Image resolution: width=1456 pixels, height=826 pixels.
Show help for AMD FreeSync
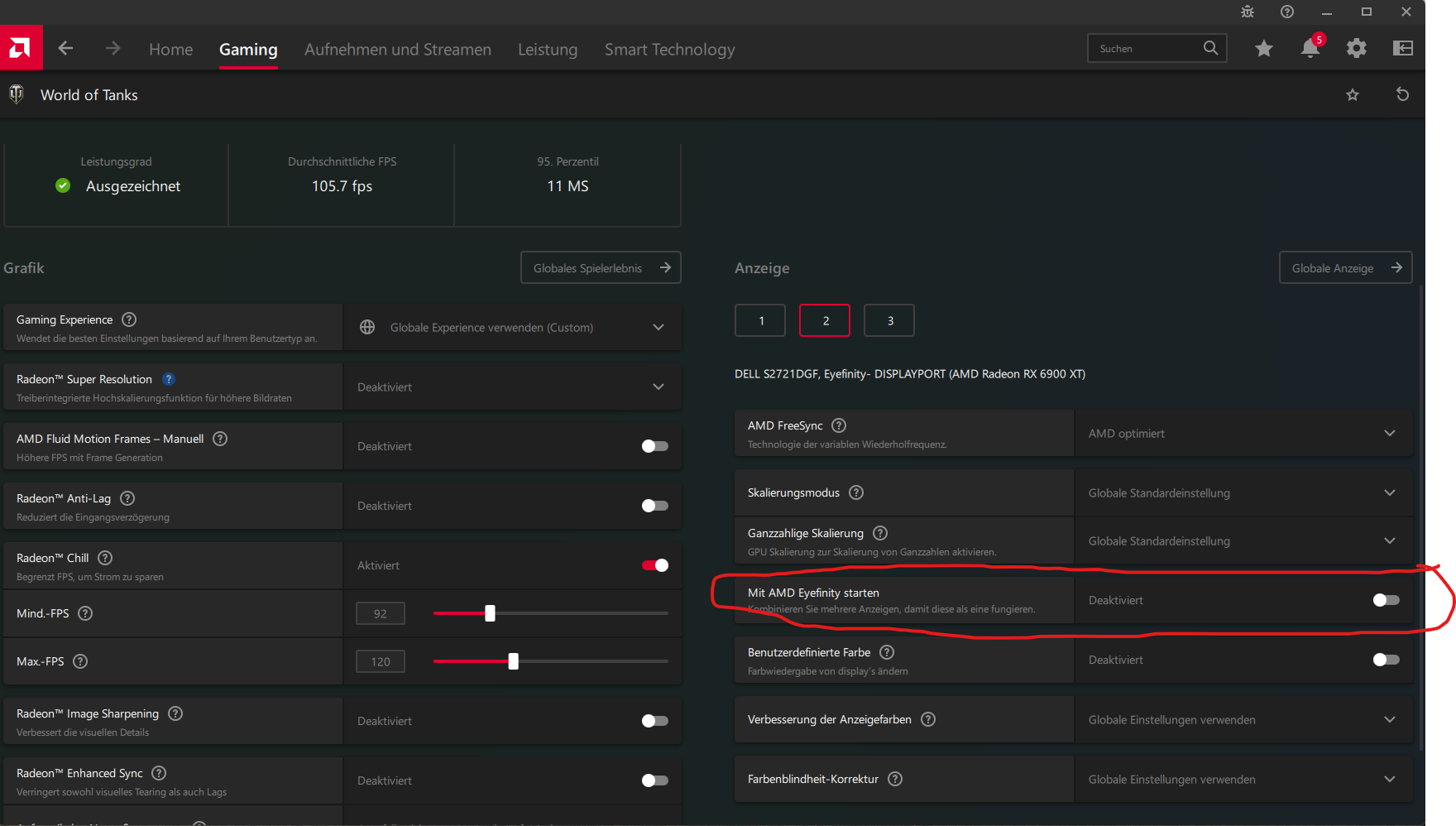[839, 425]
